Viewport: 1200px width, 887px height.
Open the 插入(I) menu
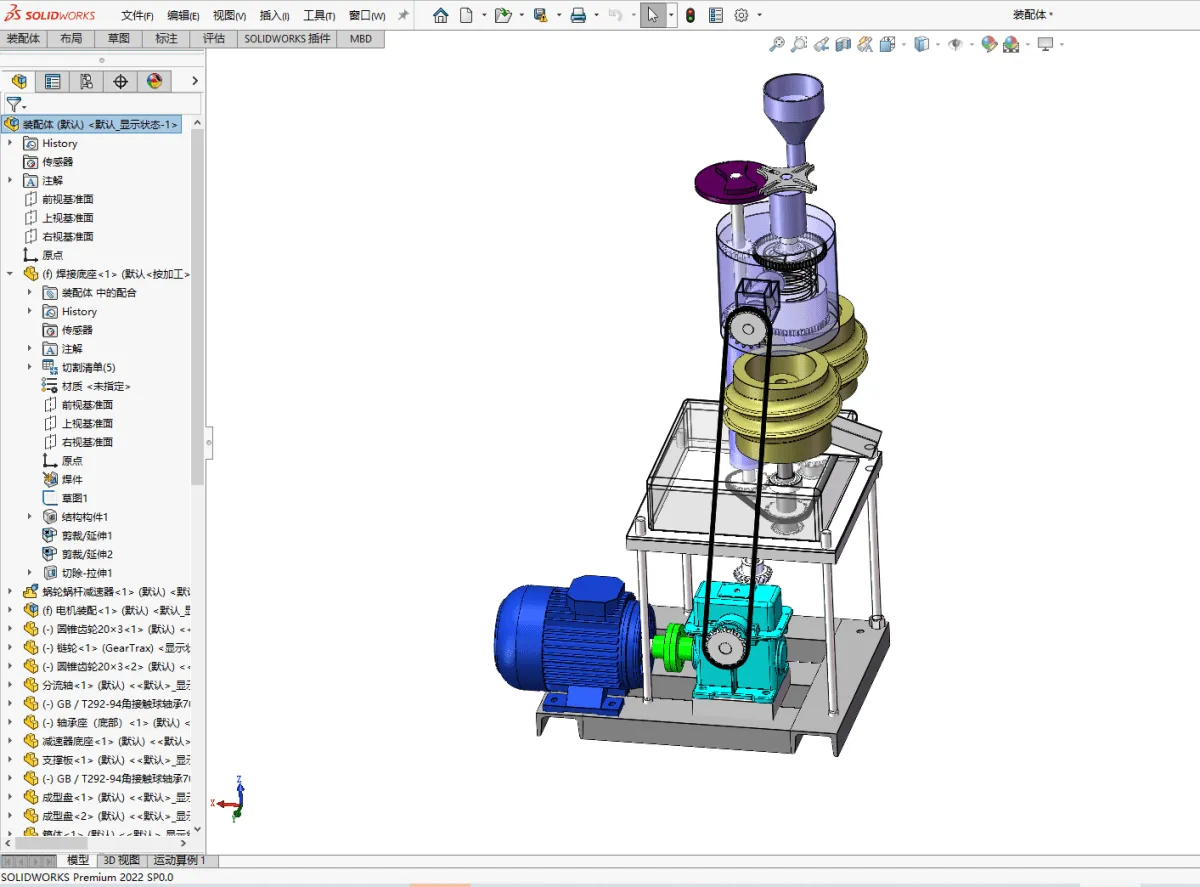274,16
